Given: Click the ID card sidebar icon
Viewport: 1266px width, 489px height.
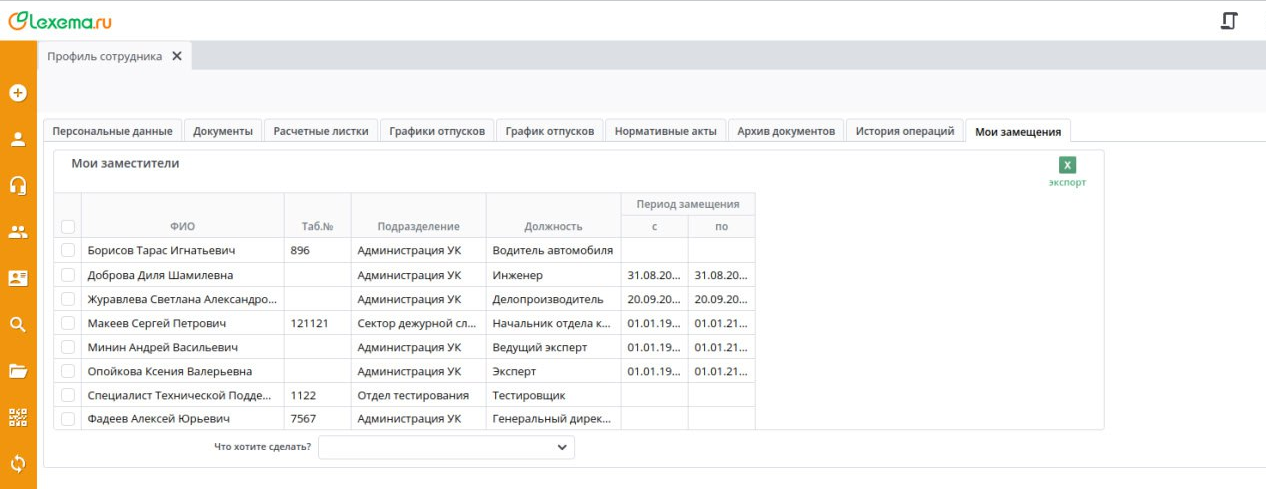Looking at the screenshot, I should [17, 278].
